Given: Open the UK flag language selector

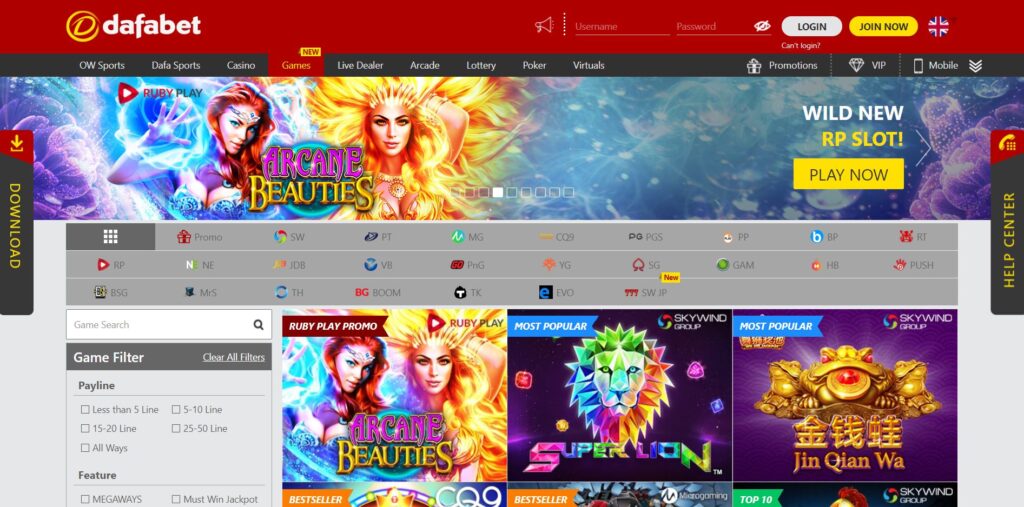Looking at the screenshot, I should [938, 26].
